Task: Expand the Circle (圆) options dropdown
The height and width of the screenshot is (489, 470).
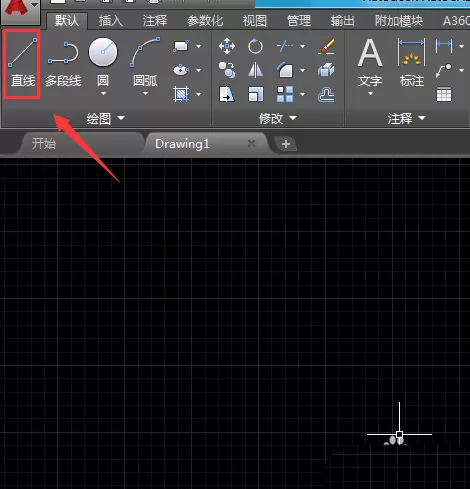Action: (x=103, y=94)
